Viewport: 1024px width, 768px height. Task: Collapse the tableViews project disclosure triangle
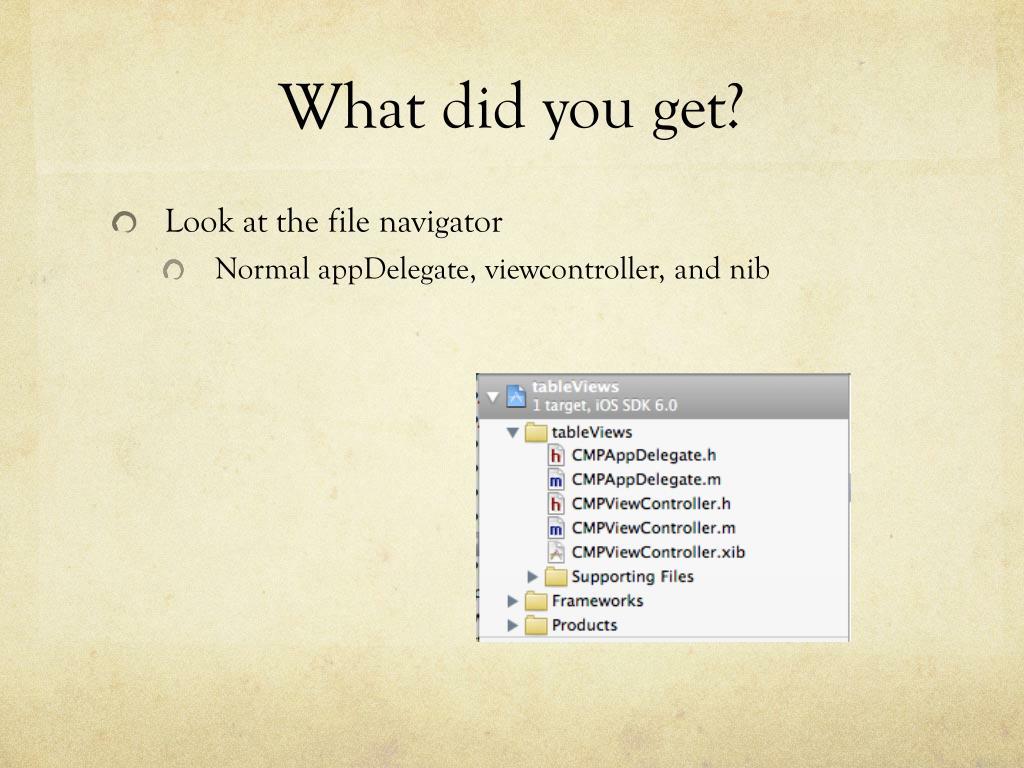pos(493,396)
